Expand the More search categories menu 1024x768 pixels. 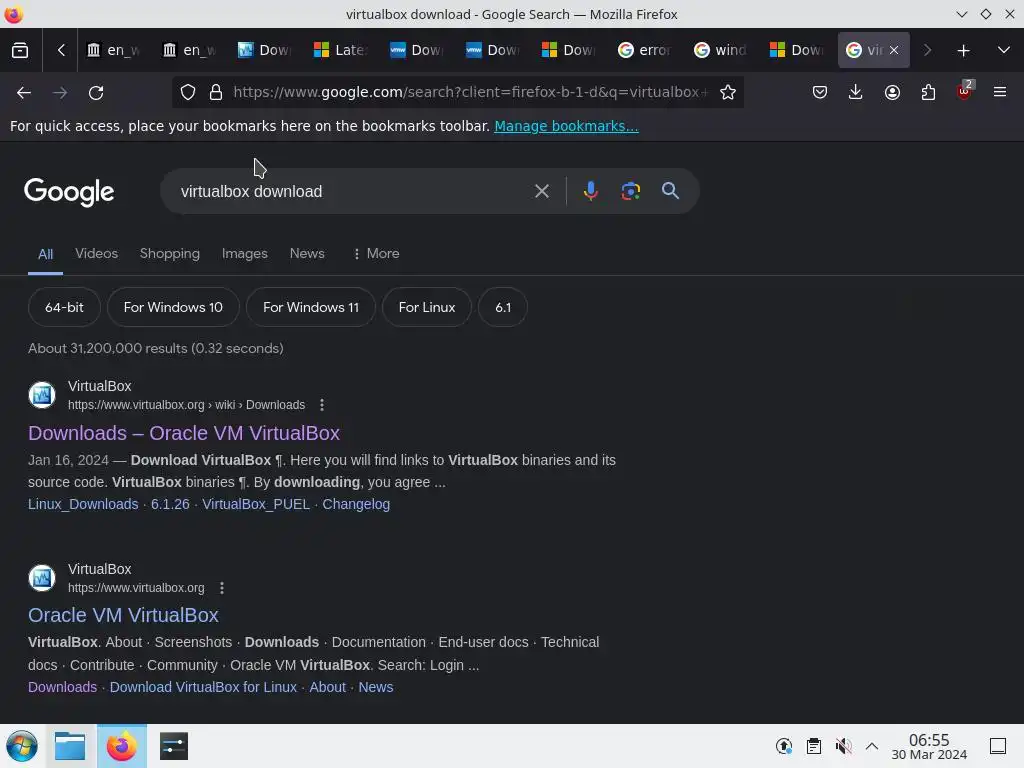coord(376,253)
